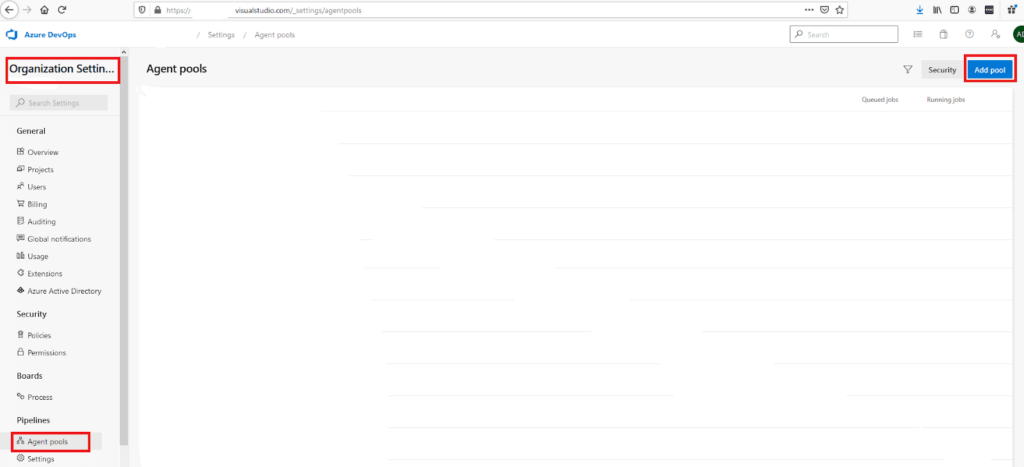Click the Queued jobs column header
The height and width of the screenshot is (467, 1024).
pyautogui.click(x=880, y=100)
